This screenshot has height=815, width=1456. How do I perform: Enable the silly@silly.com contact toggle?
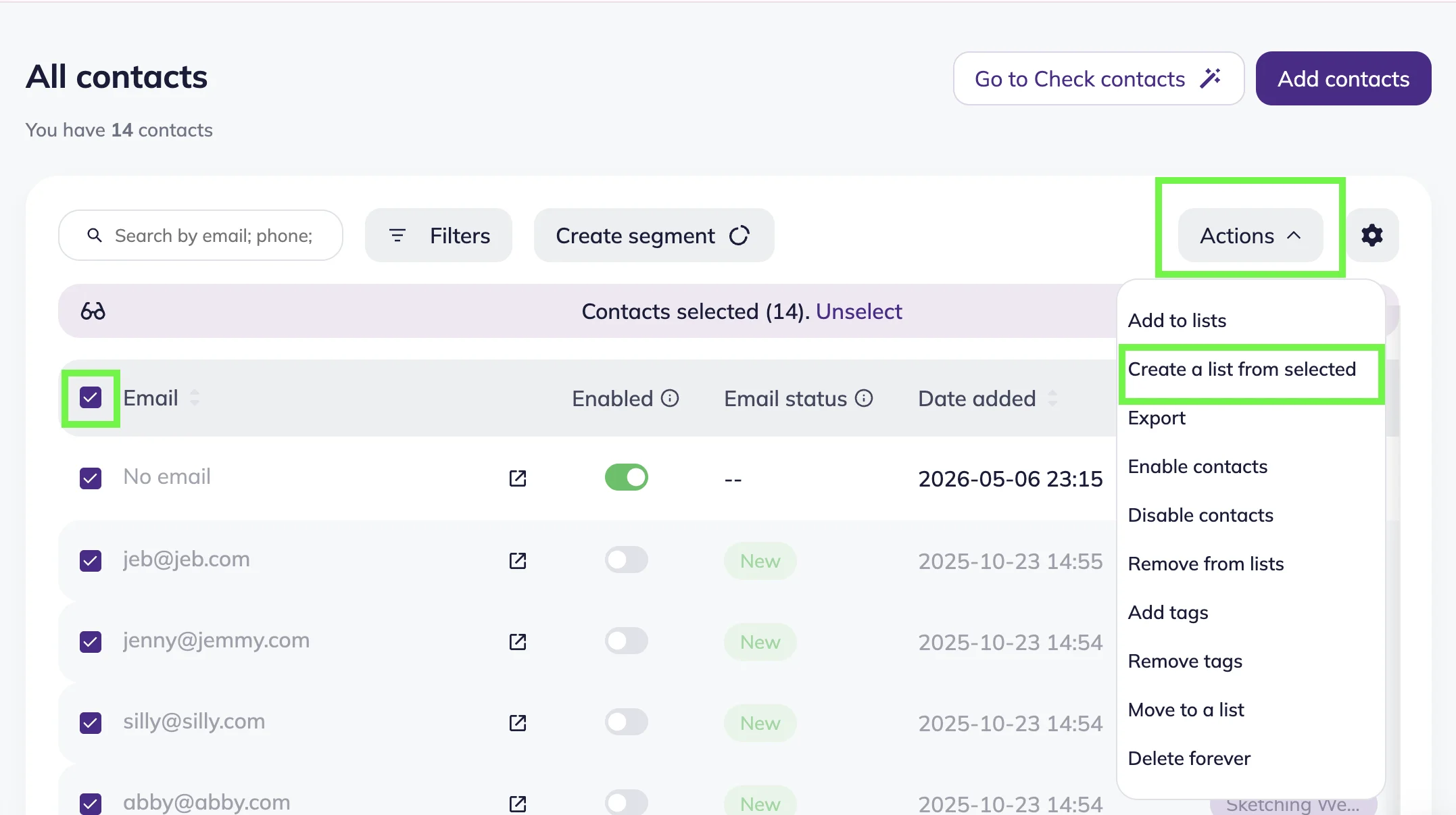pyautogui.click(x=627, y=722)
